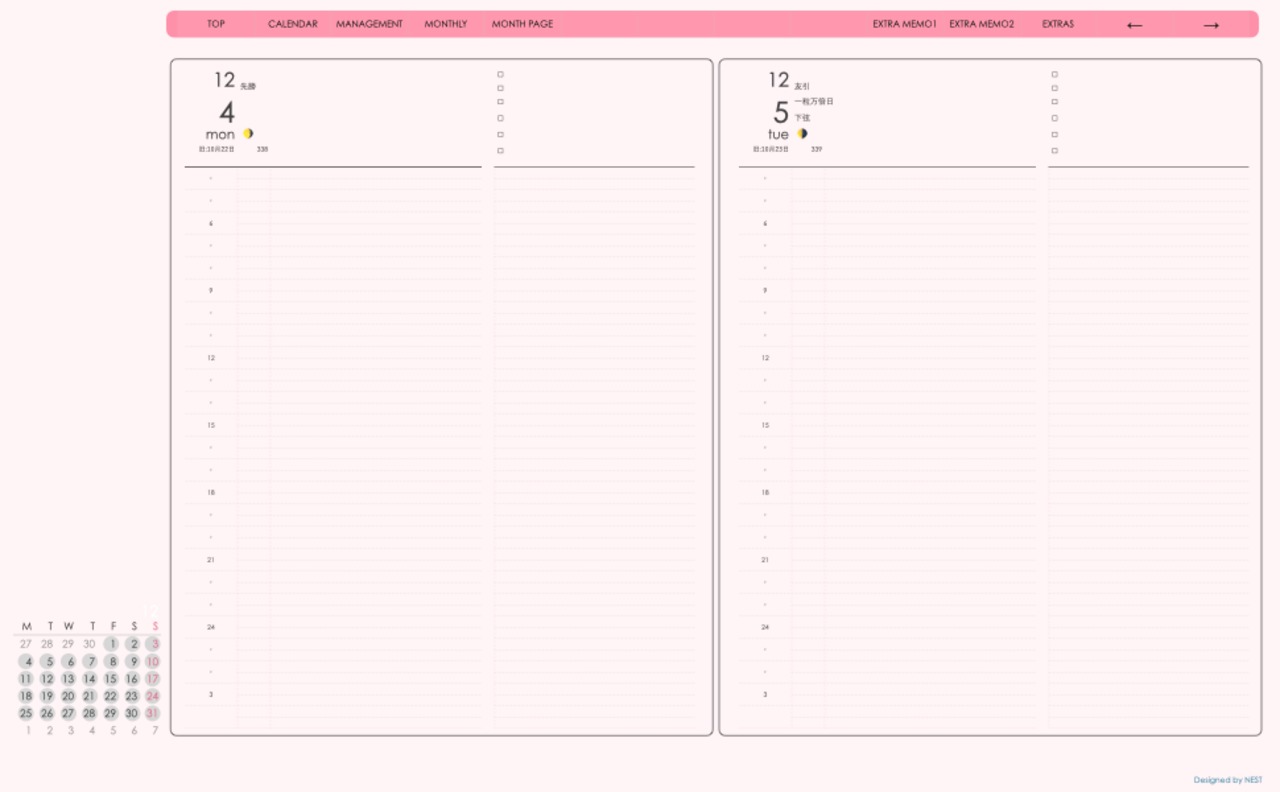Click the large date number 4 on Monday page
Viewport: 1280px width, 792px height.
227,112
